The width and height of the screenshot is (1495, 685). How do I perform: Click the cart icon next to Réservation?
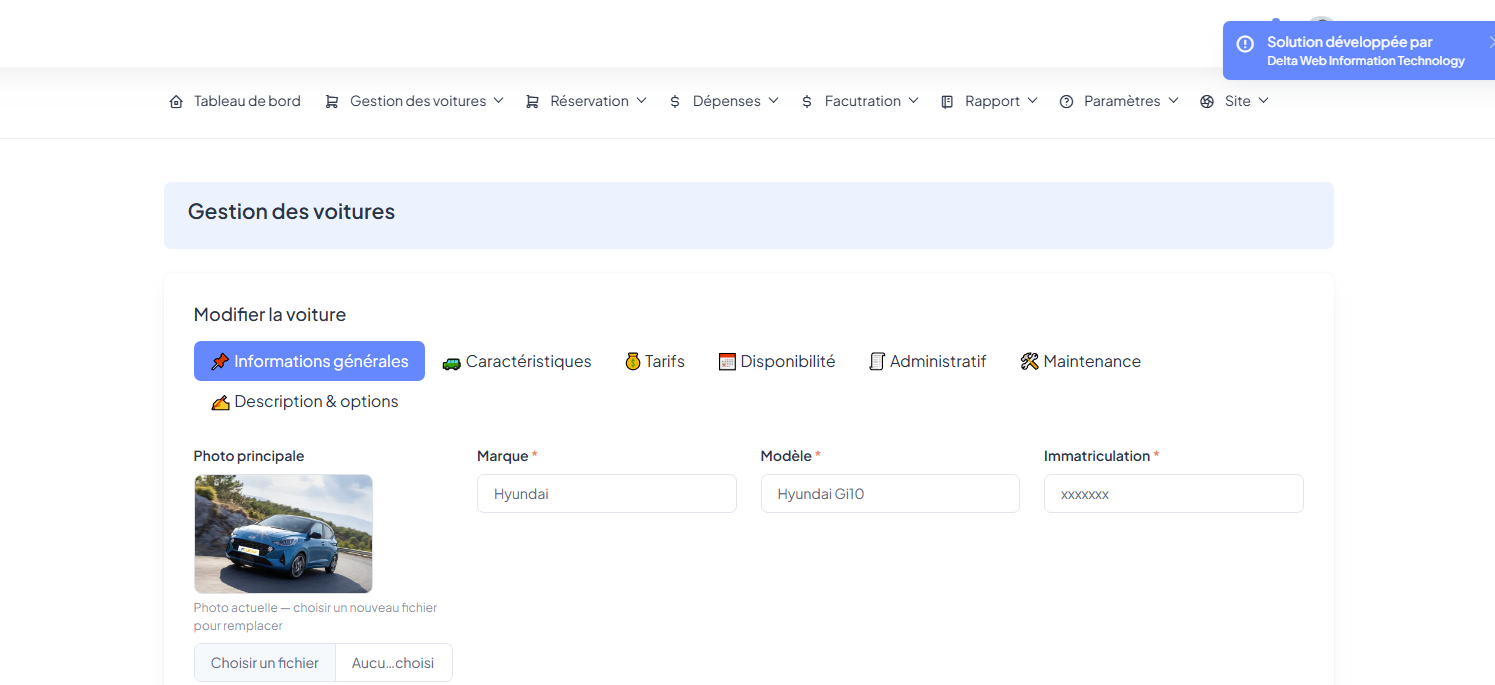tap(532, 102)
